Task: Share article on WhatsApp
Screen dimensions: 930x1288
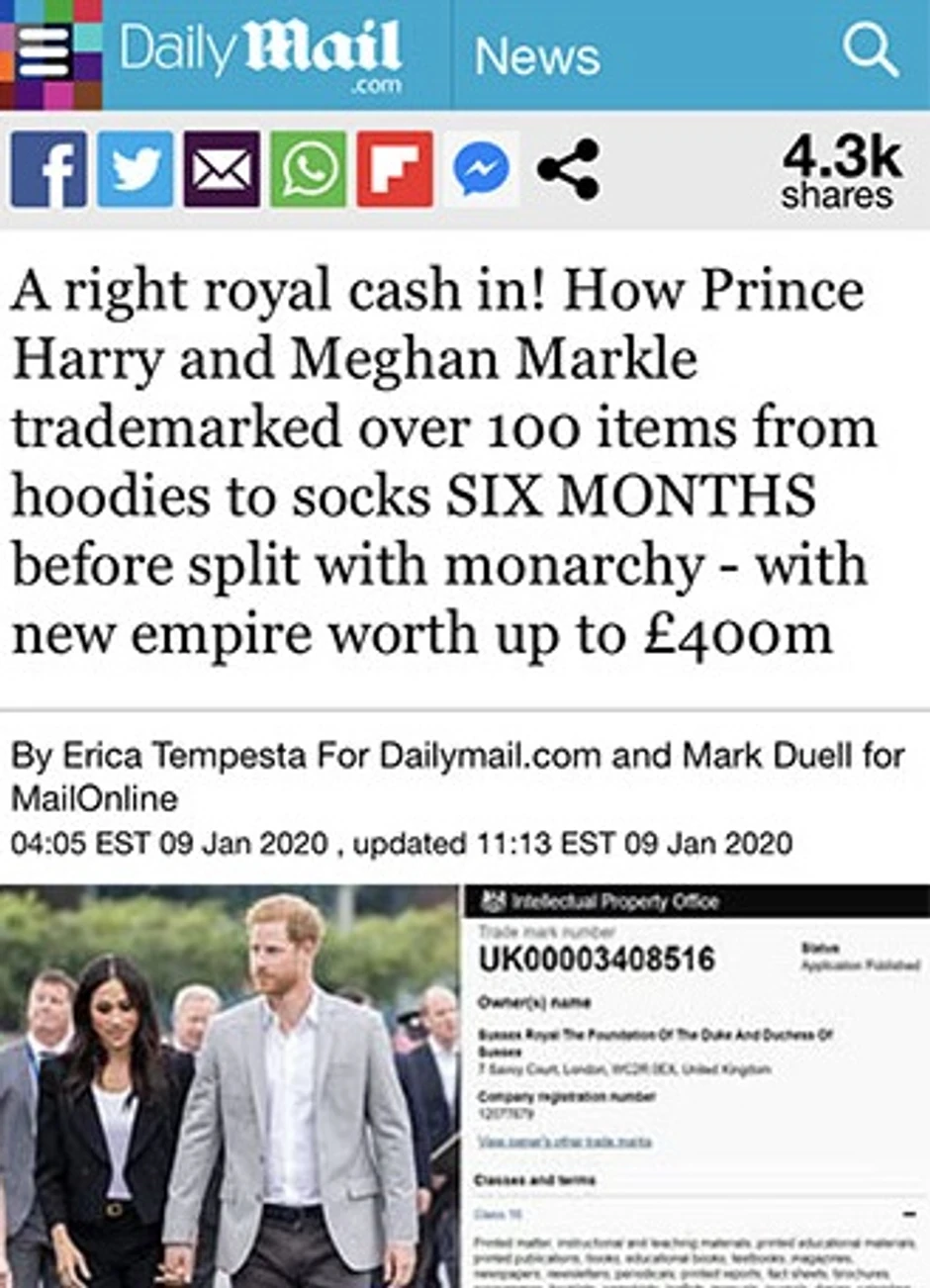Action: point(308,169)
